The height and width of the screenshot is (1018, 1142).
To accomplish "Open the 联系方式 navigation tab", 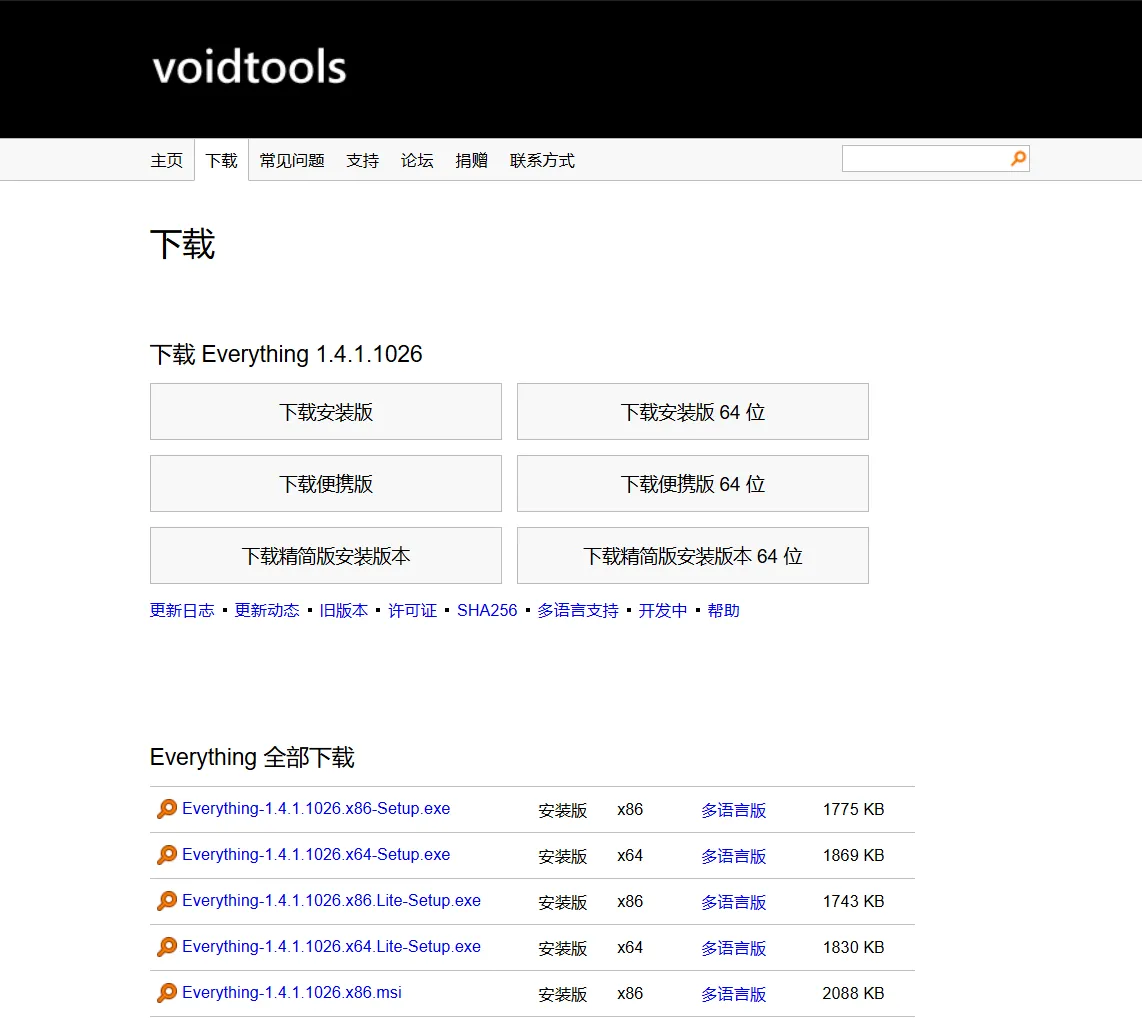I will 543,160.
